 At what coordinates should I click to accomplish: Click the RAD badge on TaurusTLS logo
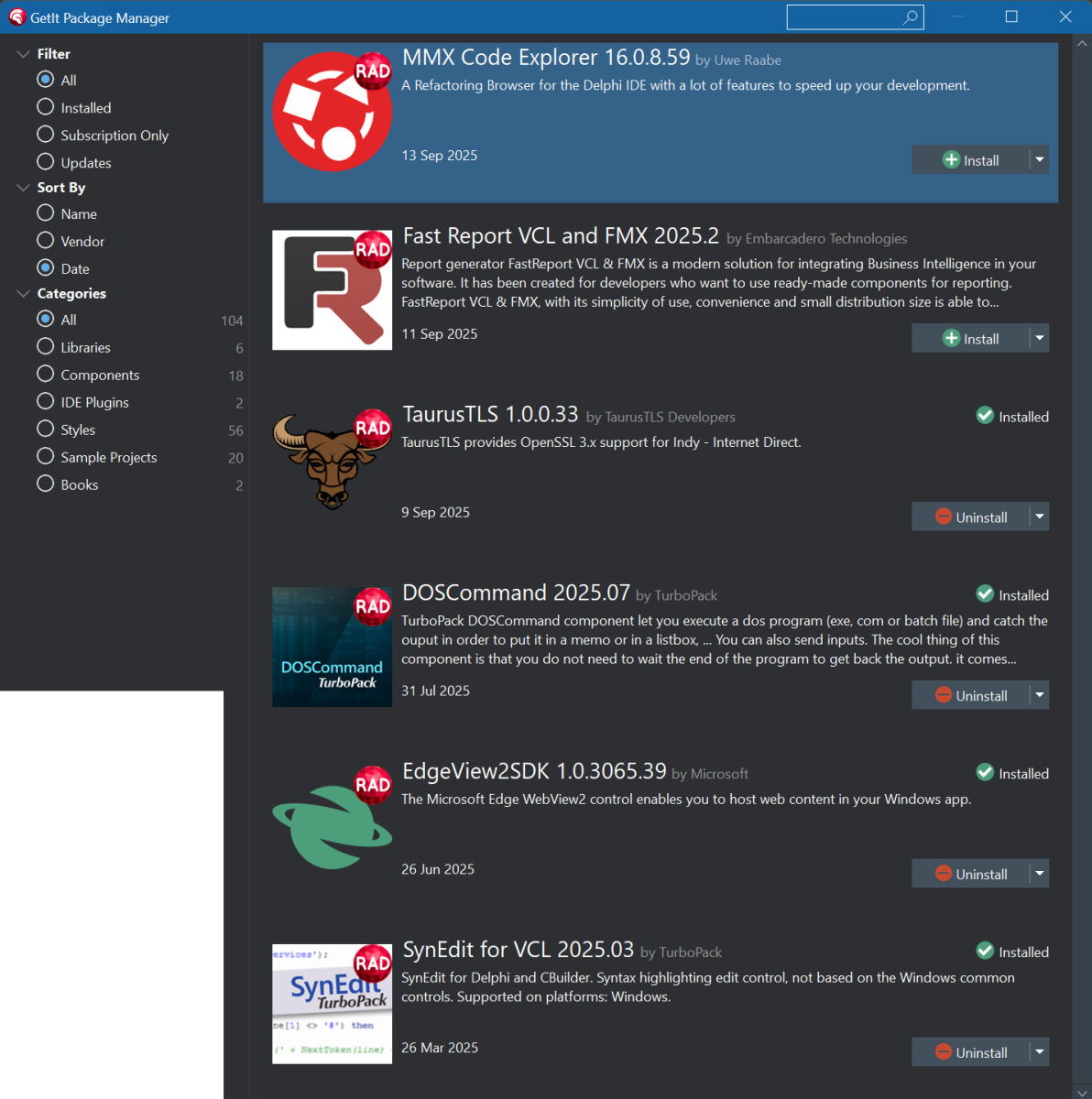coord(373,428)
